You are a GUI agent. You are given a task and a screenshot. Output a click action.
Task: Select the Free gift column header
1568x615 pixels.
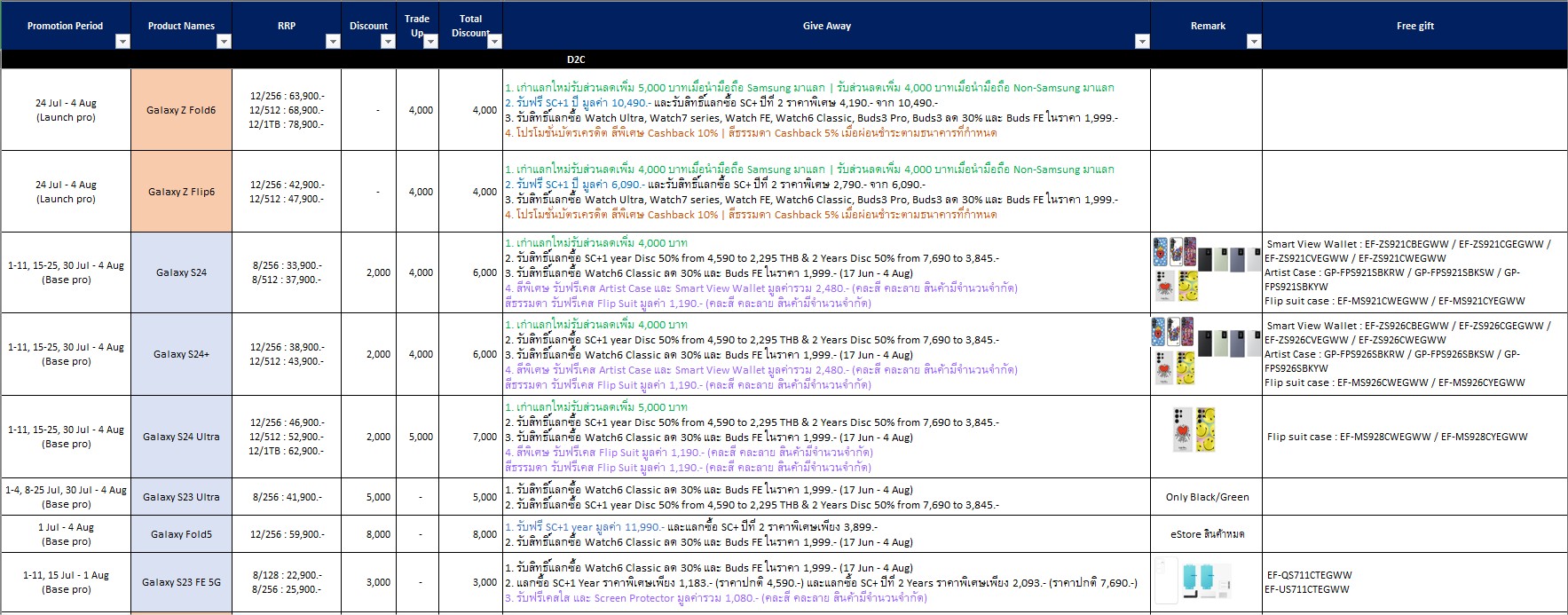pyautogui.click(x=1414, y=26)
